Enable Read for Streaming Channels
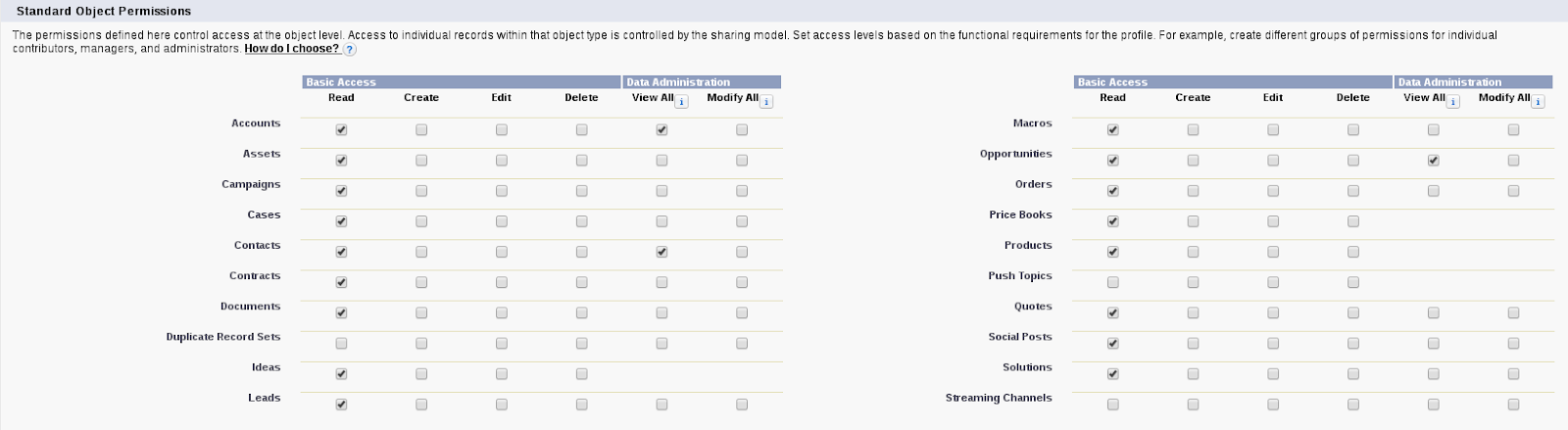Viewport: 1568px width, 430px height. coord(1113,404)
